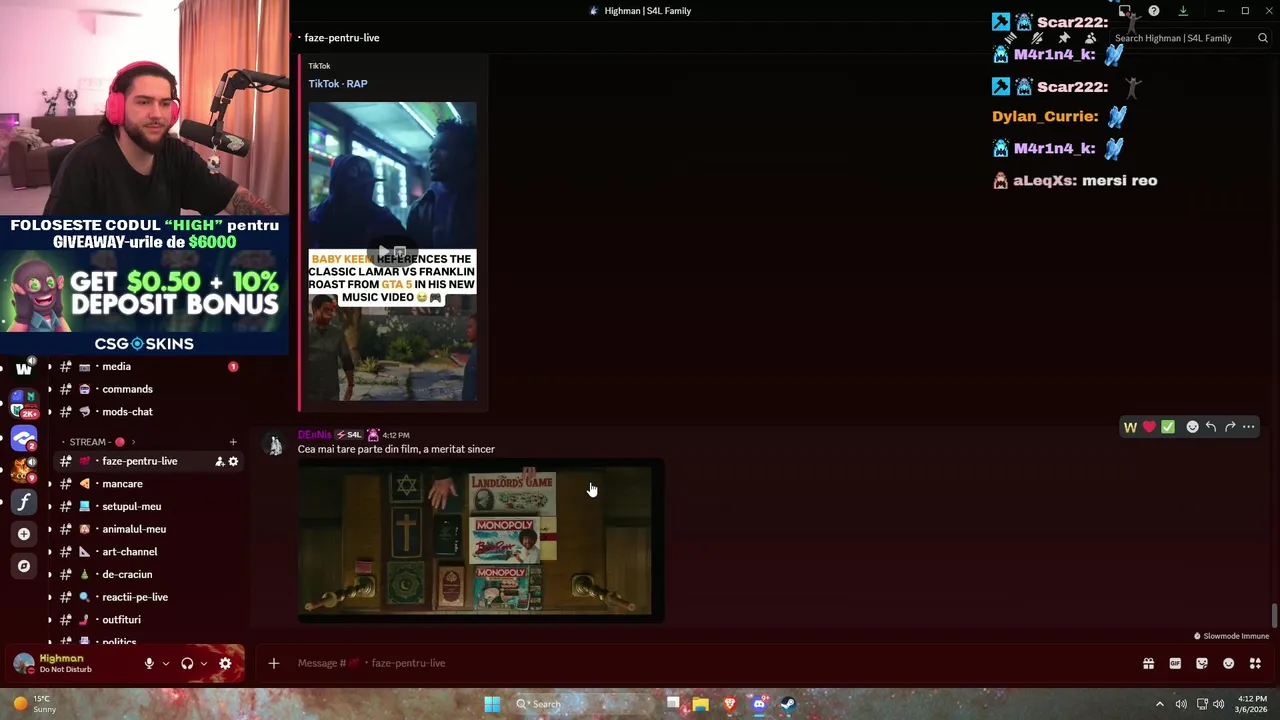Open the Discord help icon
1280x720 pixels.
(x=1154, y=11)
